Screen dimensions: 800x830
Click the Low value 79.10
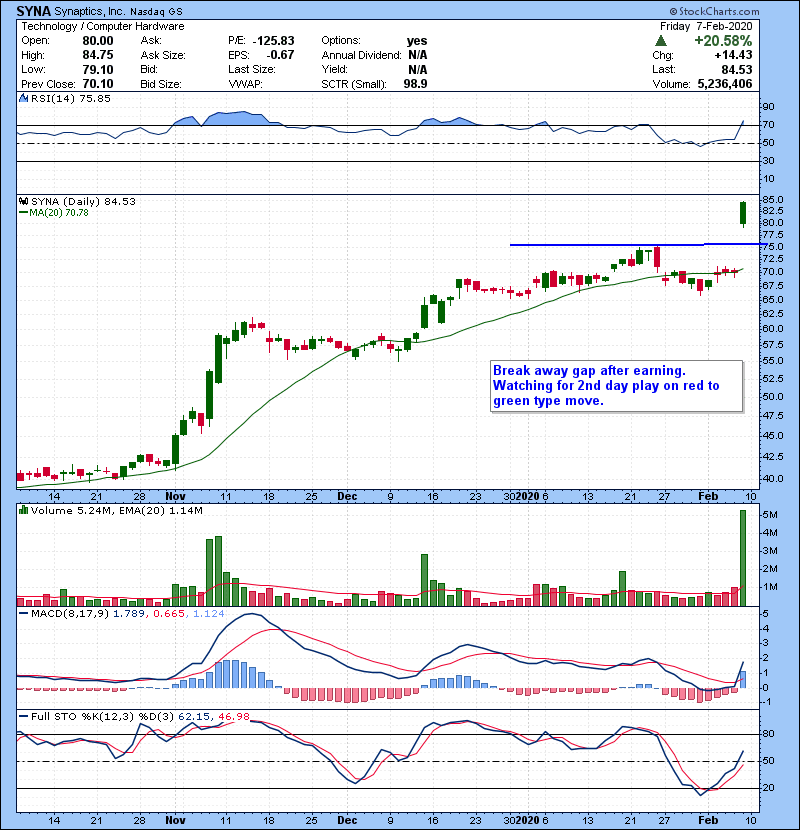click(x=98, y=69)
